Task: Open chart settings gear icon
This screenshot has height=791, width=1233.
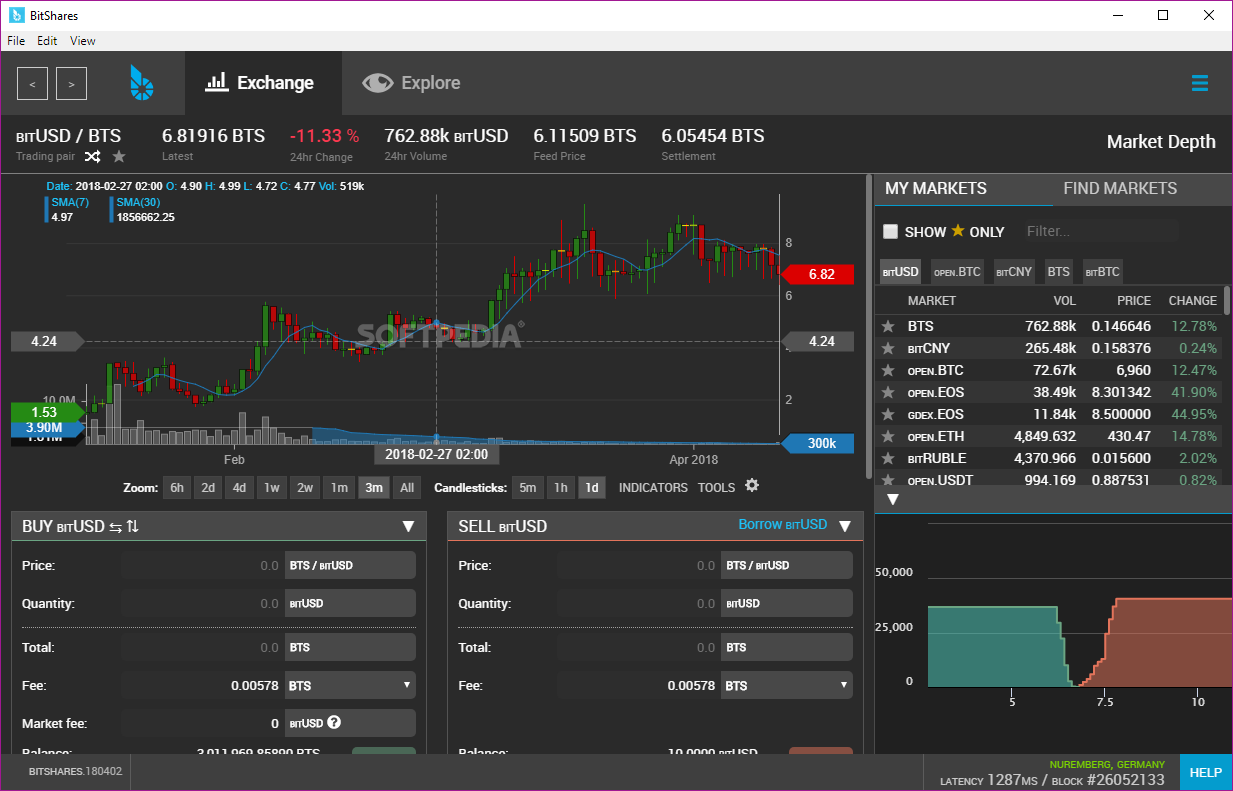Action: [752, 485]
